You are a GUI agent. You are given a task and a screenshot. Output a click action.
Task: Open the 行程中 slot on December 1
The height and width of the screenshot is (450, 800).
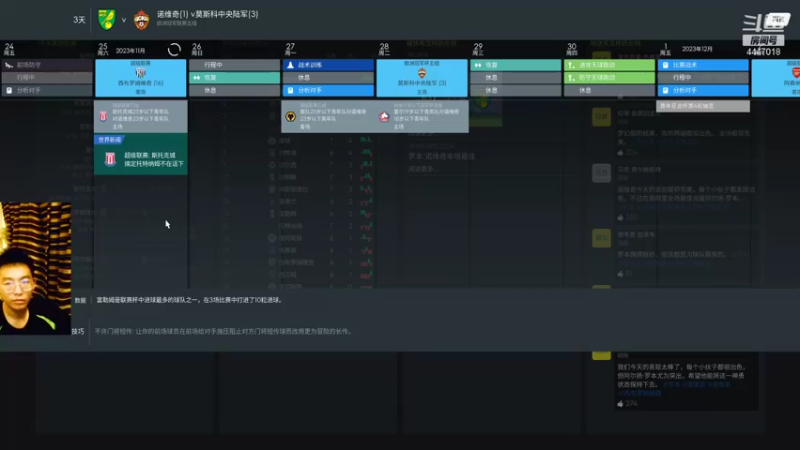click(703, 78)
